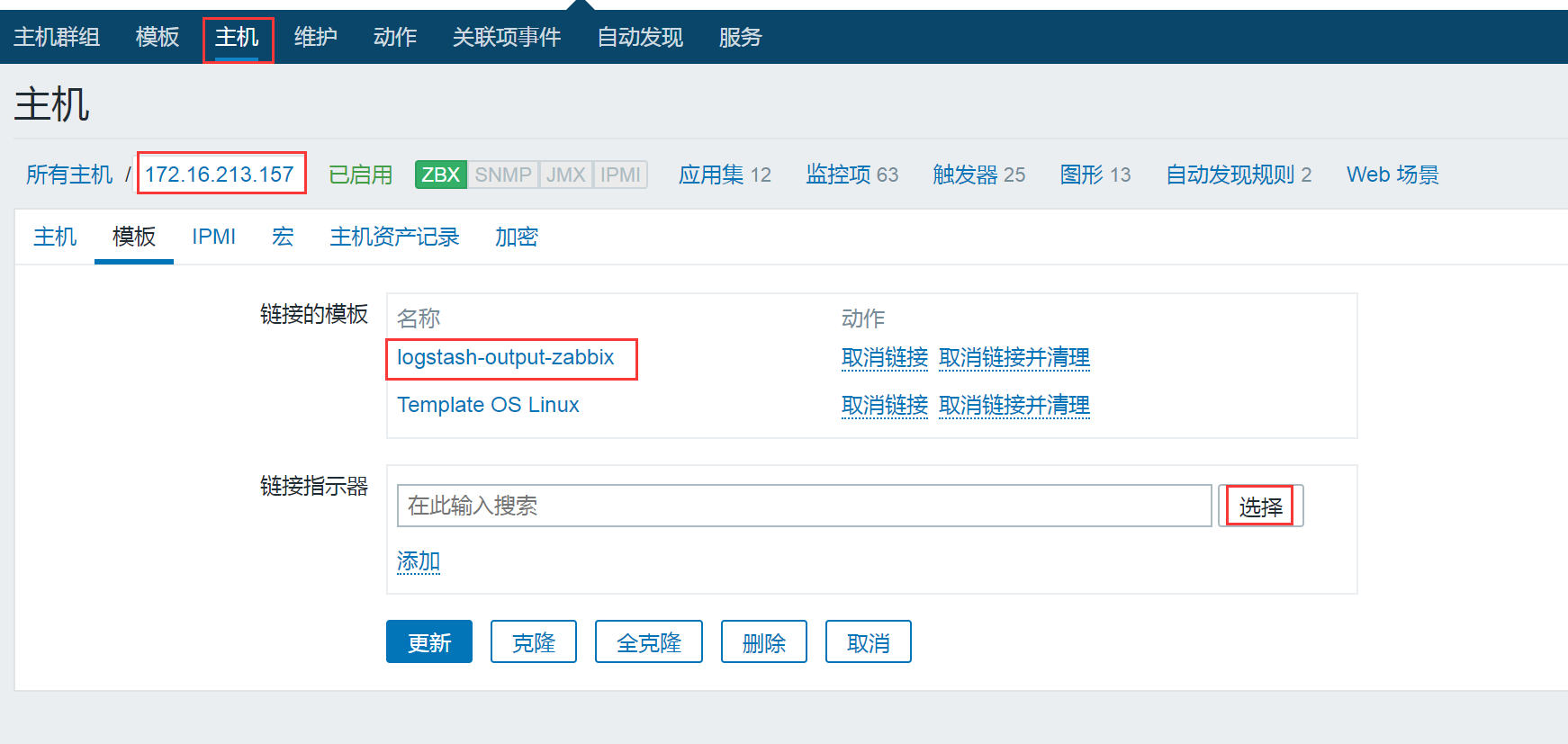Click 取消链接 for Template OS Linux

885,406
